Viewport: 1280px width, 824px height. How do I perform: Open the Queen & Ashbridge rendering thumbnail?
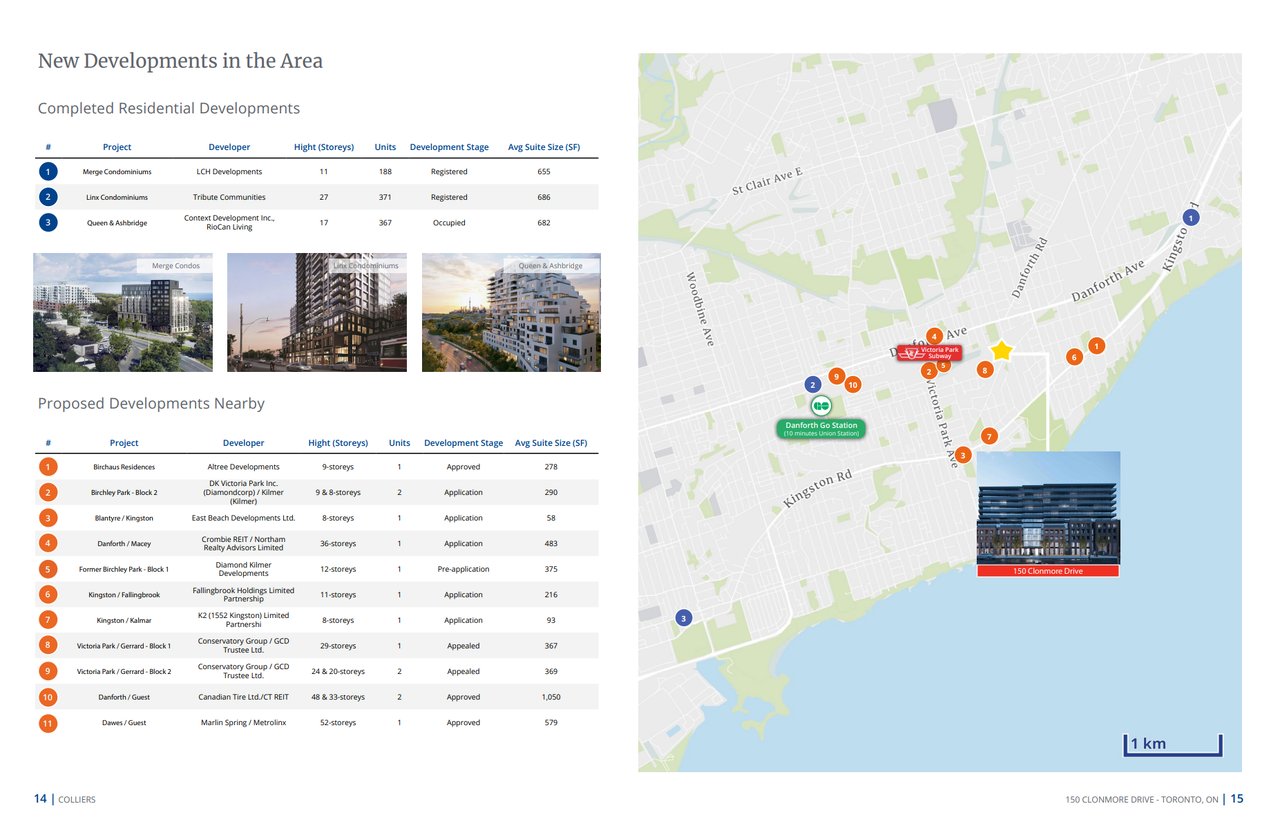[x=511, y=313]
